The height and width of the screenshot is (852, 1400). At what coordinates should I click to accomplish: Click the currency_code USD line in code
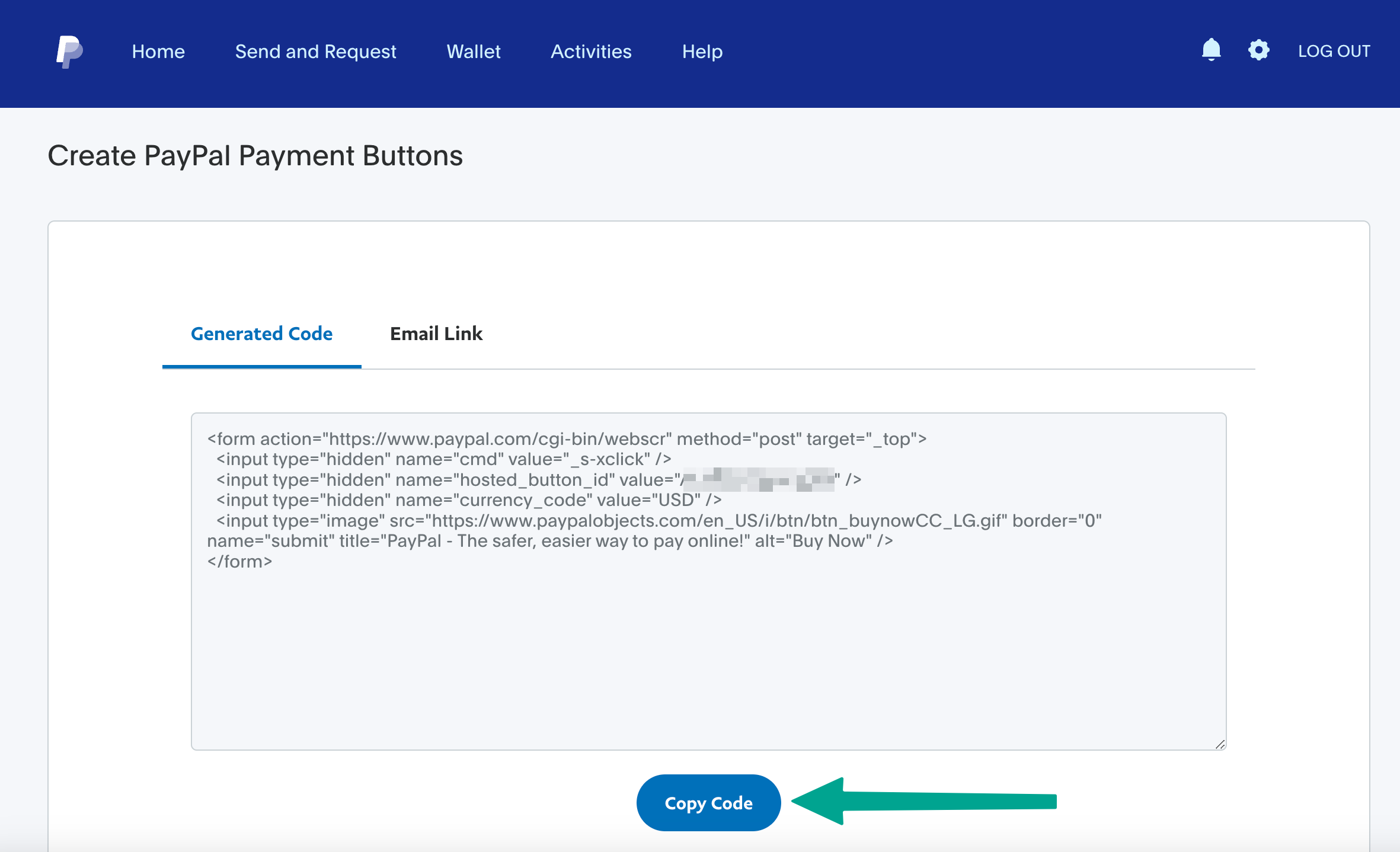click(468, 500)
